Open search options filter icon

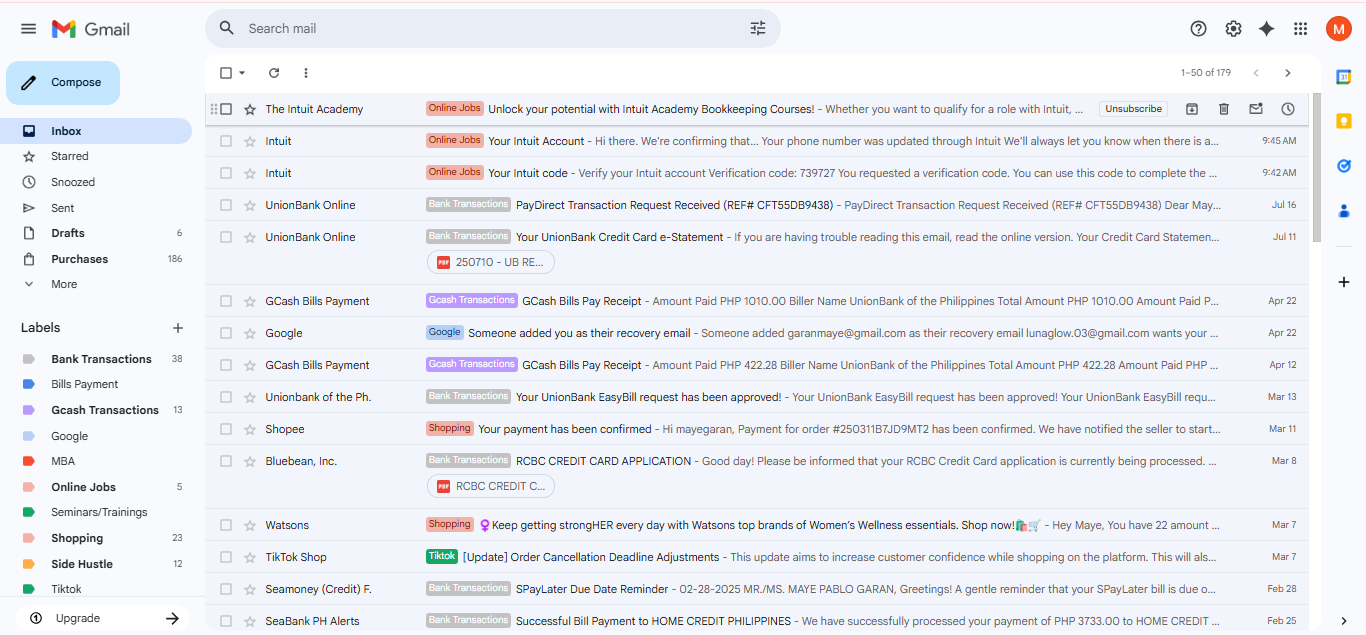click(758, 29)
